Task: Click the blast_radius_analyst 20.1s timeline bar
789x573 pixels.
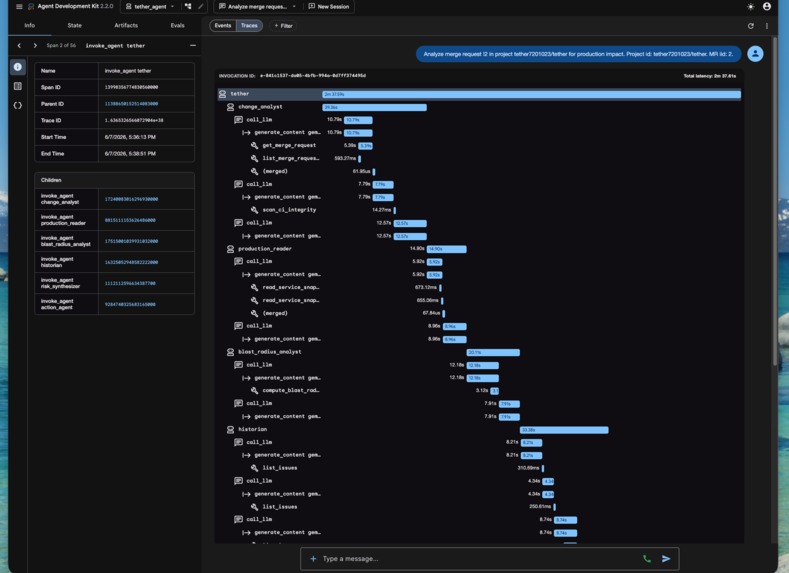Action: tap(493, 353)
